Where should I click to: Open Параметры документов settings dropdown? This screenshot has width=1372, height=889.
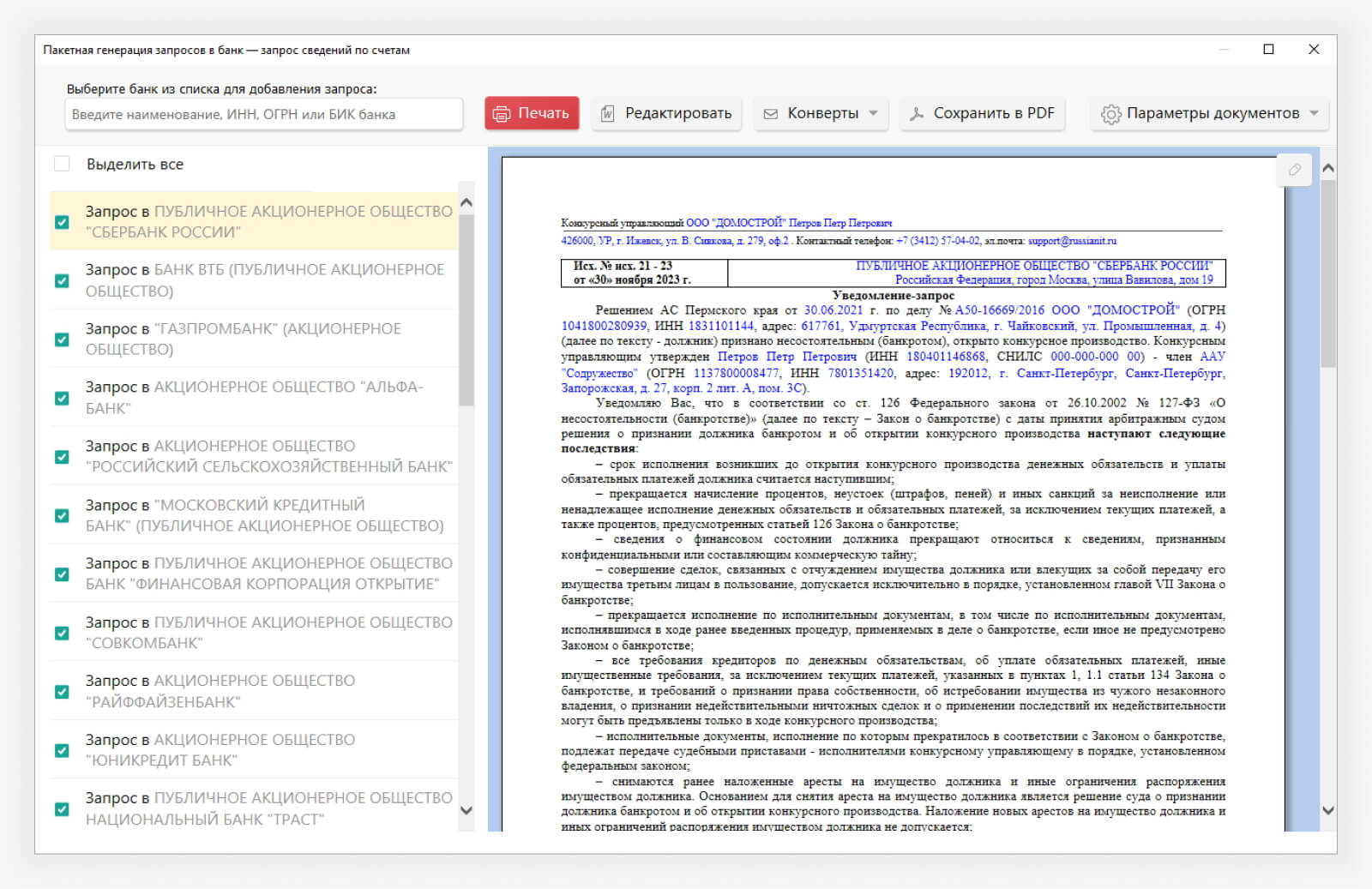1210,113
